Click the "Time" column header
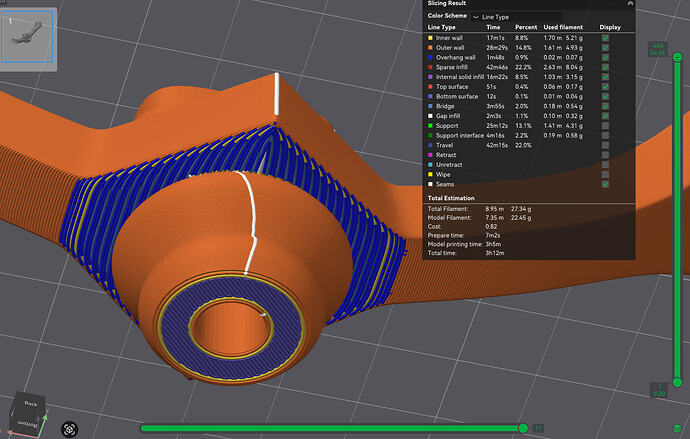Viewport: 690px width, 439px height. coord(493,27)
